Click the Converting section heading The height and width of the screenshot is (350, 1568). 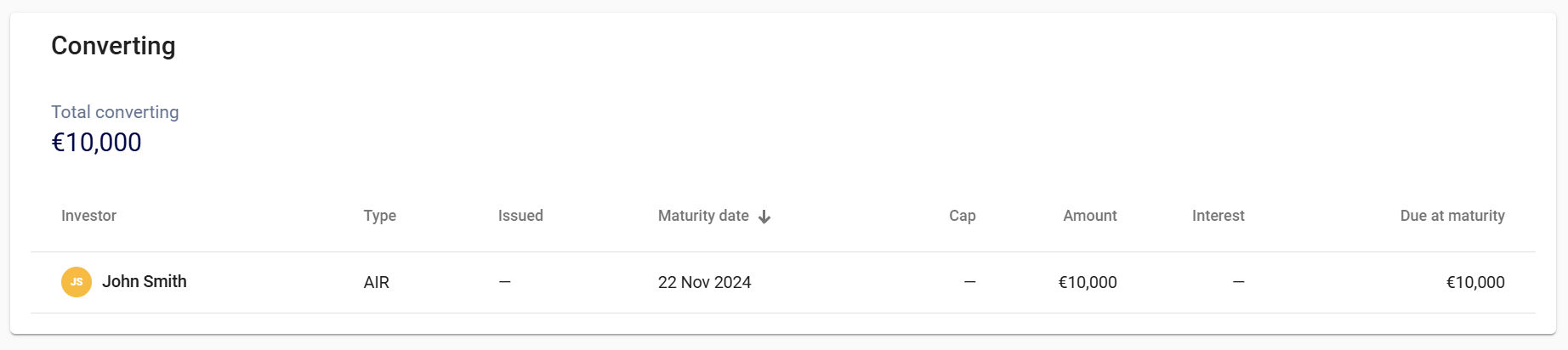tap(113, 46)
